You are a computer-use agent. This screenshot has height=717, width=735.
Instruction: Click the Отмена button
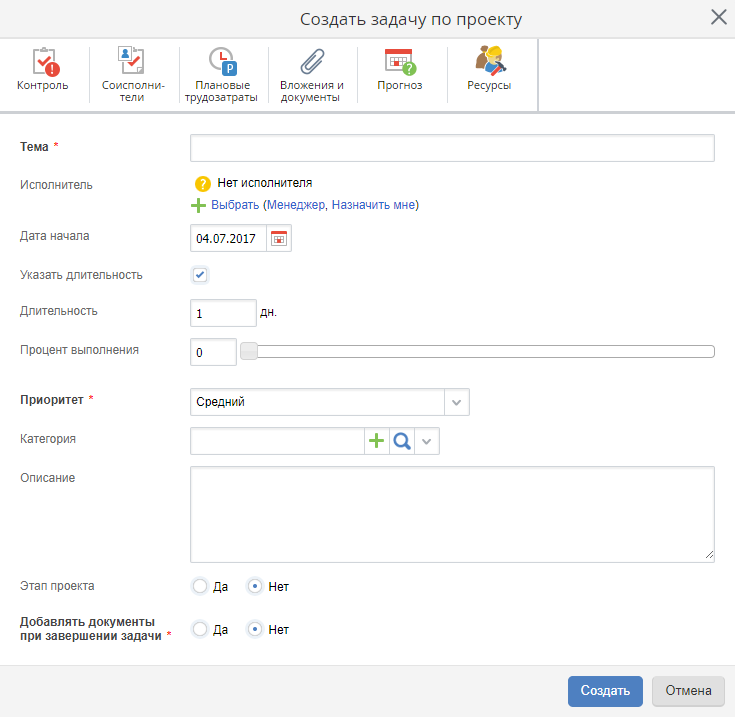click(x=688, y=691)
